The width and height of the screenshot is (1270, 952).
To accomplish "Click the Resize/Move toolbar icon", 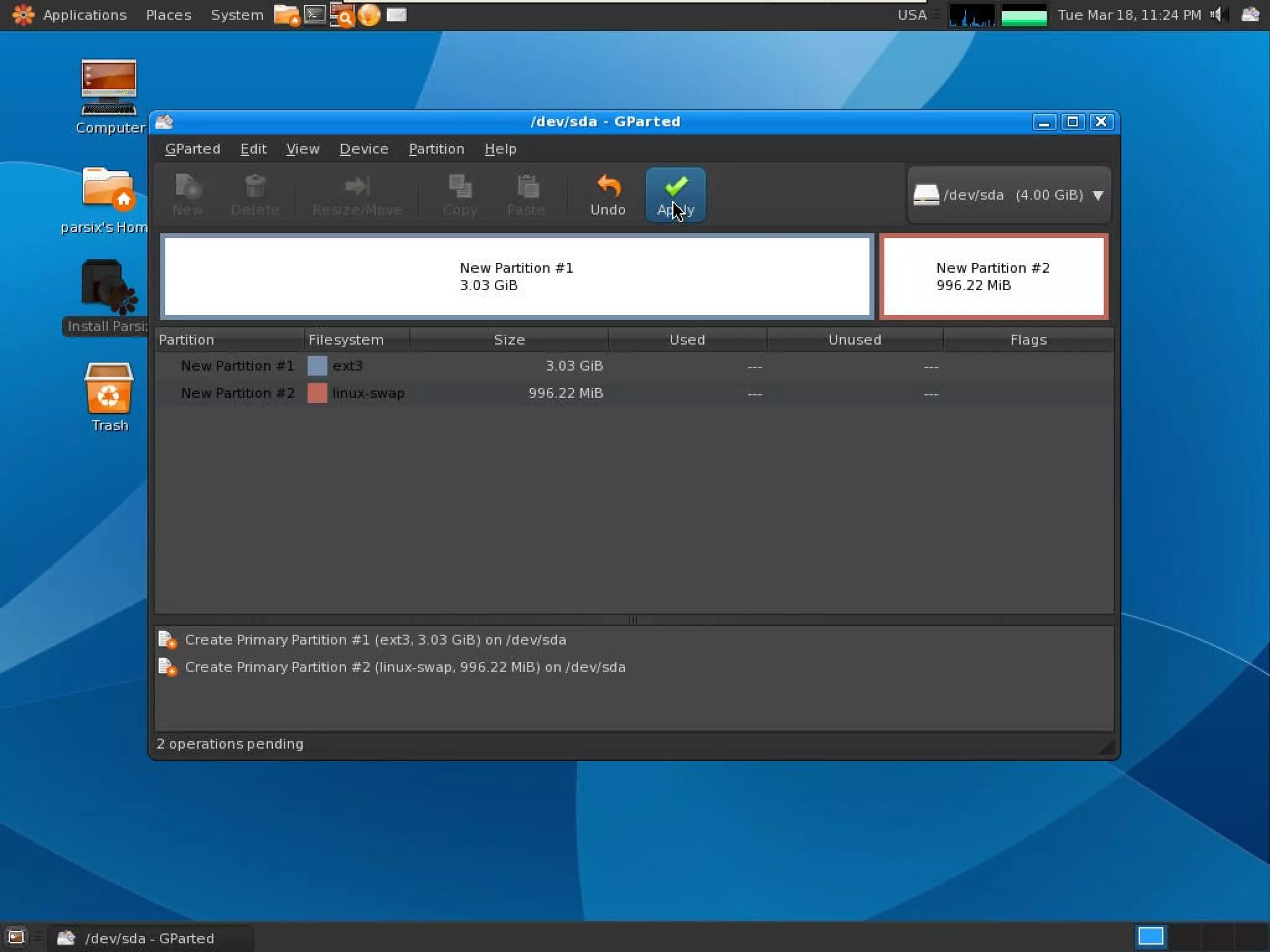I will coord(357,186).
